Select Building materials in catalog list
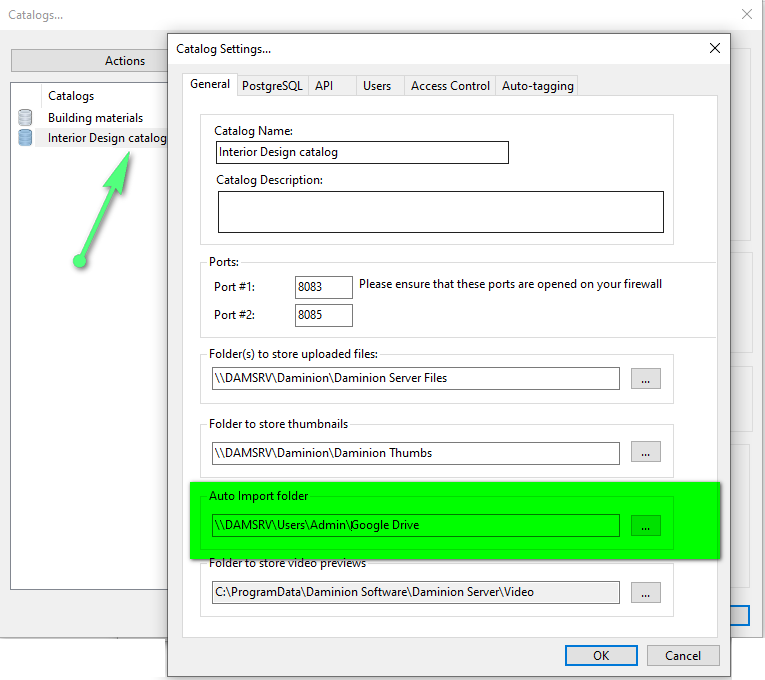 95,118
